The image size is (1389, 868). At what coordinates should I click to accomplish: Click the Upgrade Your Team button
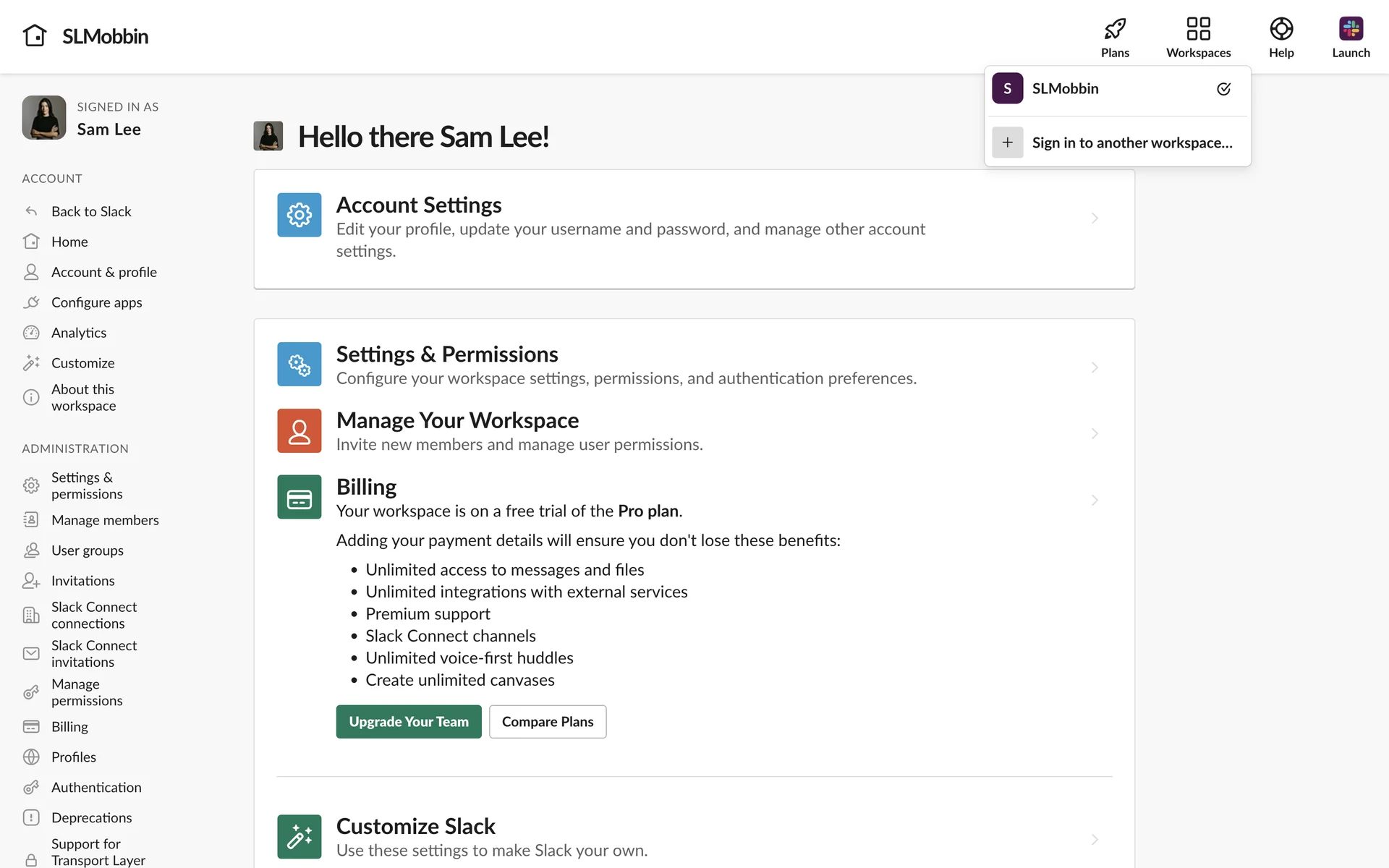pos(409,722)
